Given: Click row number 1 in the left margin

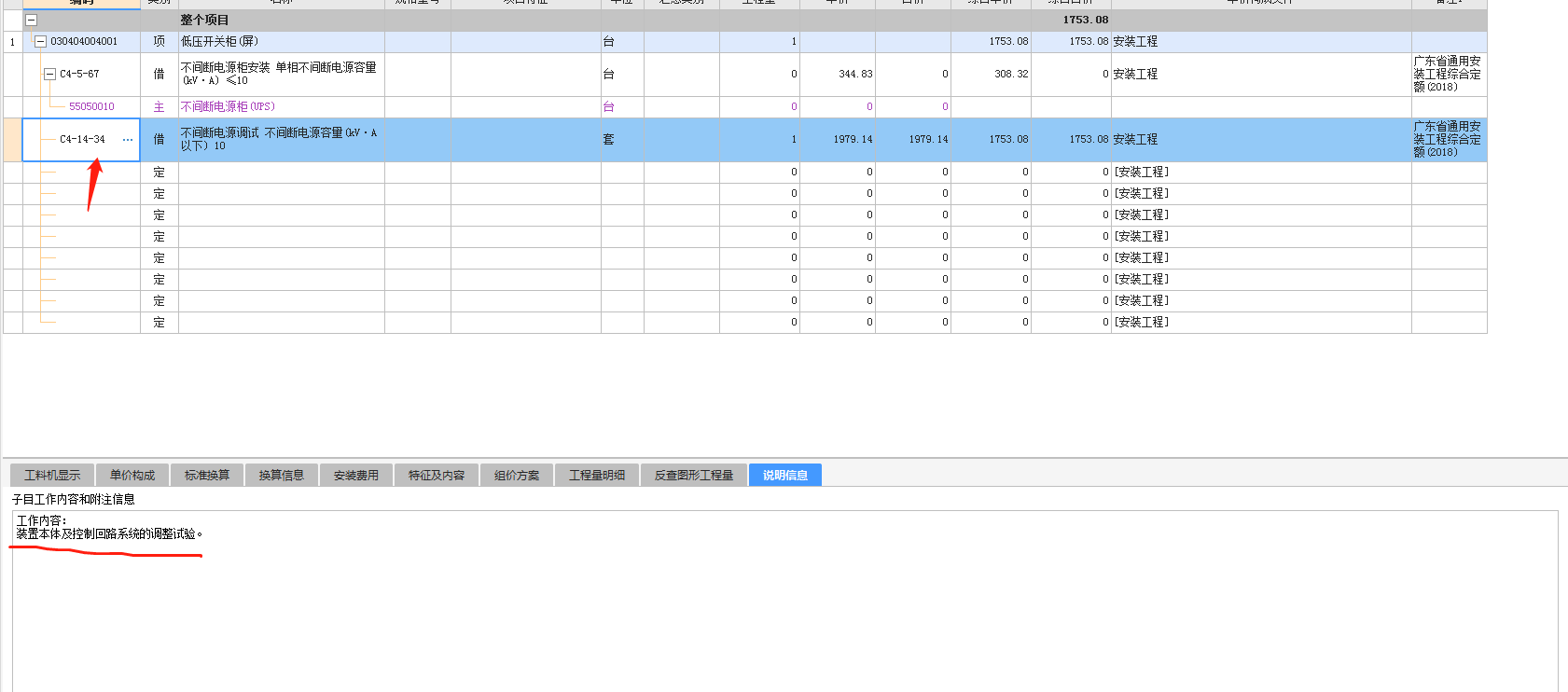Looking at the screenshot, I should pos(12,41).
